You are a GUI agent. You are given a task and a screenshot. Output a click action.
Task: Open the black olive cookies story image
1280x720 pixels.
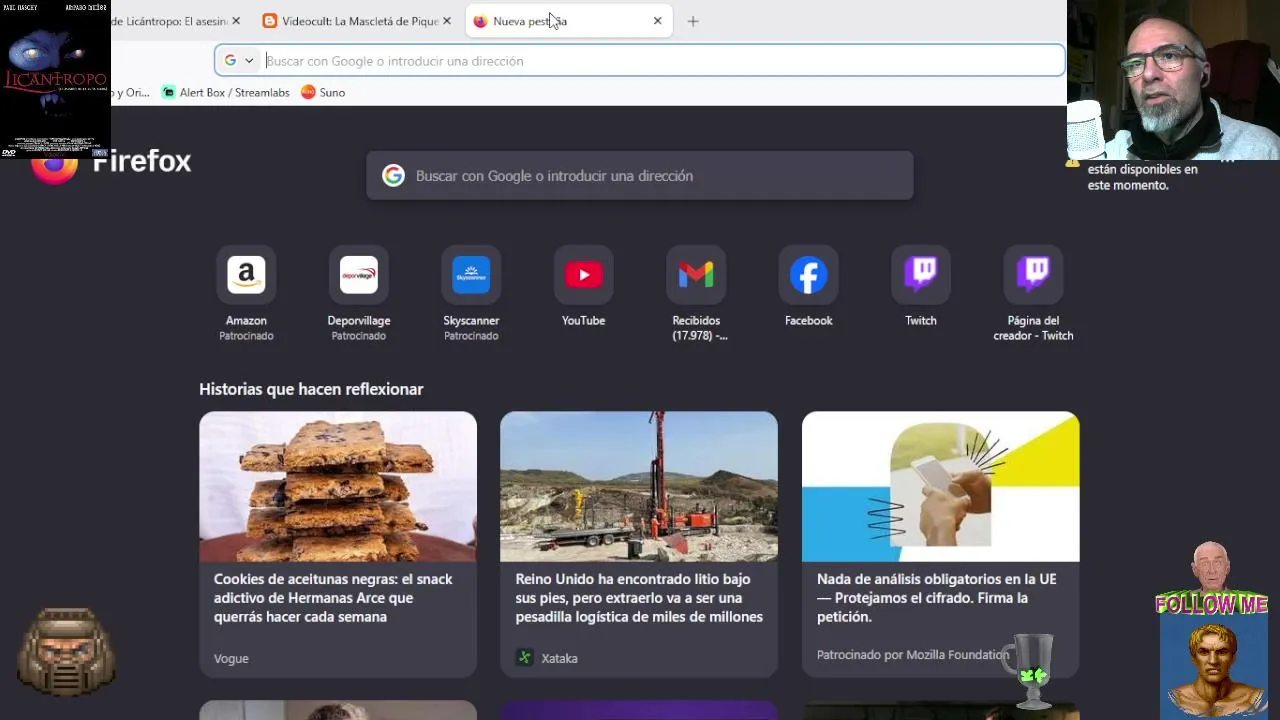(x=338, y=487)
